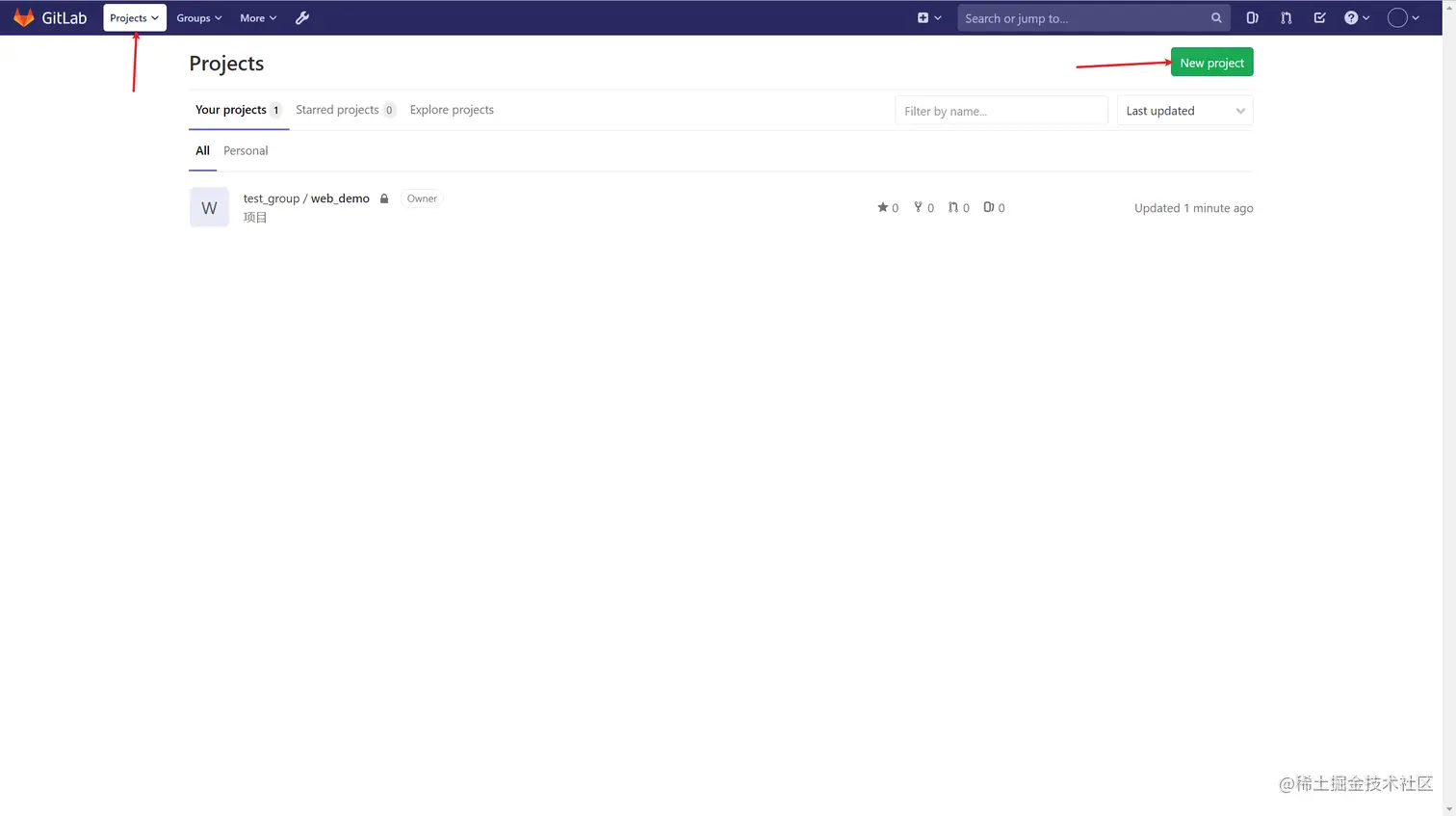
Task: Open the More dropdown menu
Action: 258,18
